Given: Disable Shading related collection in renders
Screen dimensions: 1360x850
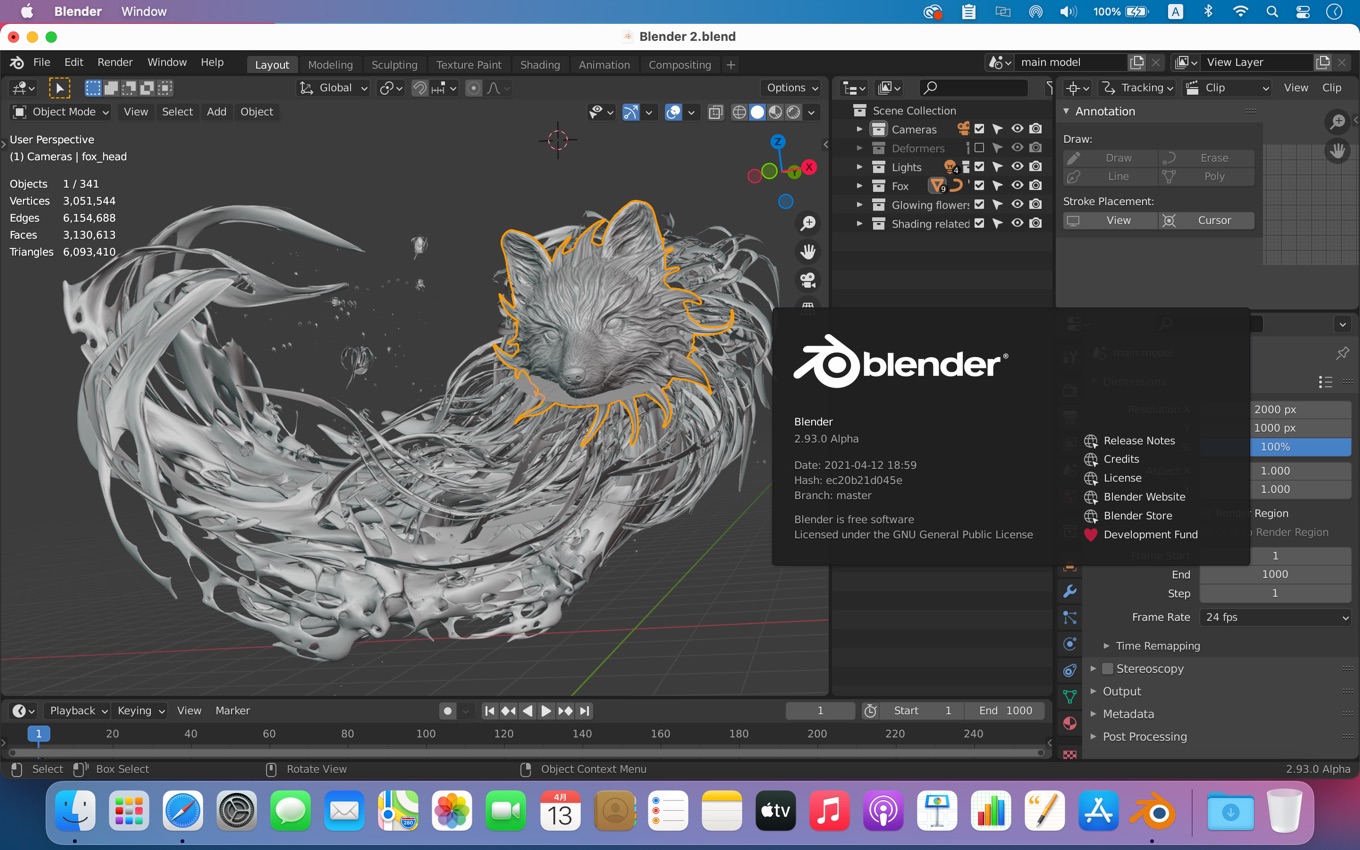Looking at the screenshot, I should tap(1036, 224).
